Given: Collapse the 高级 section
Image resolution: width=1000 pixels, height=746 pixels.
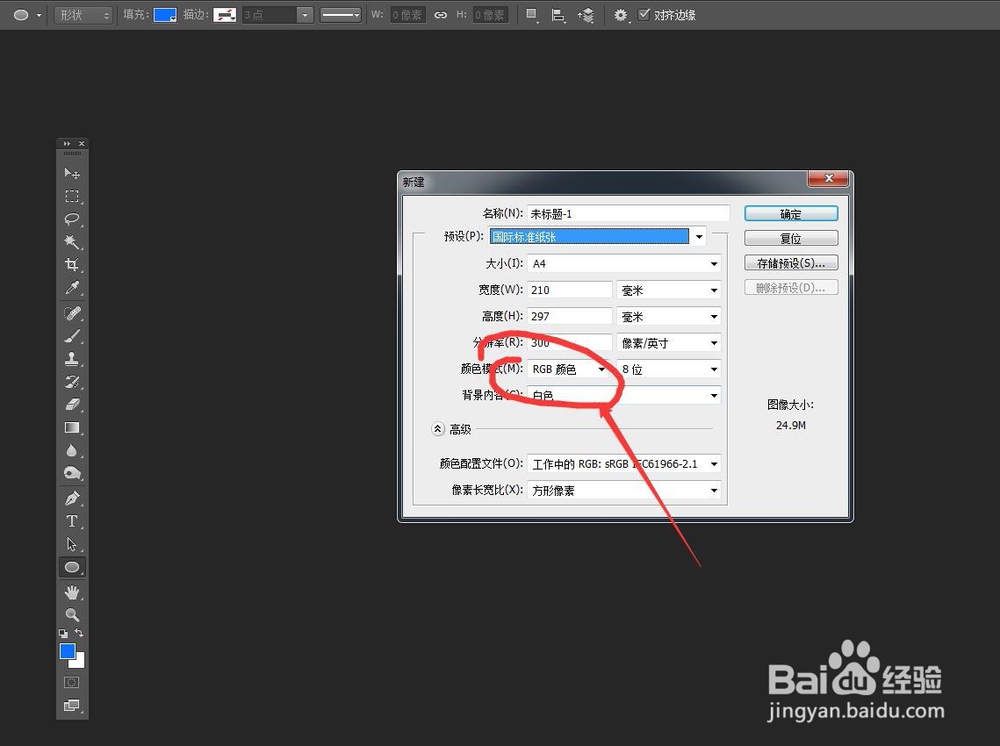Looking at the screenshot, I should 438,428.
